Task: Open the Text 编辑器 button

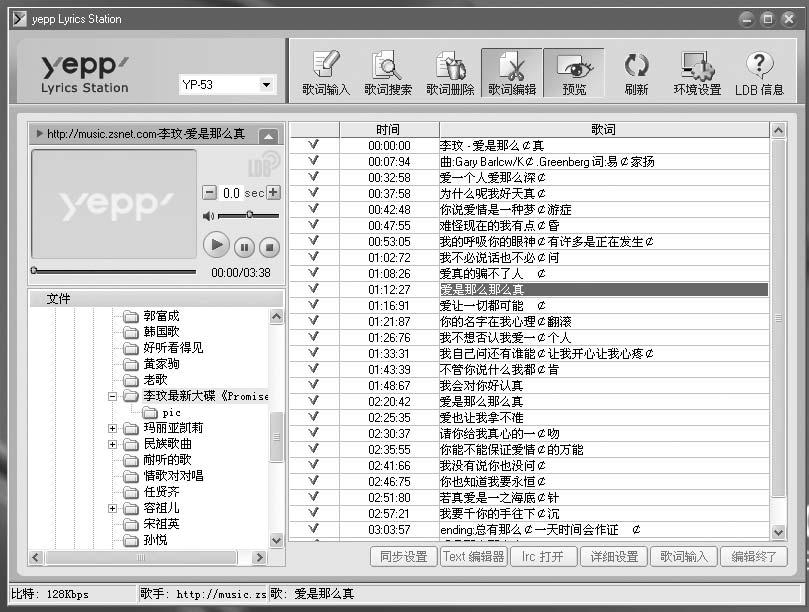Action: [474, 557]
